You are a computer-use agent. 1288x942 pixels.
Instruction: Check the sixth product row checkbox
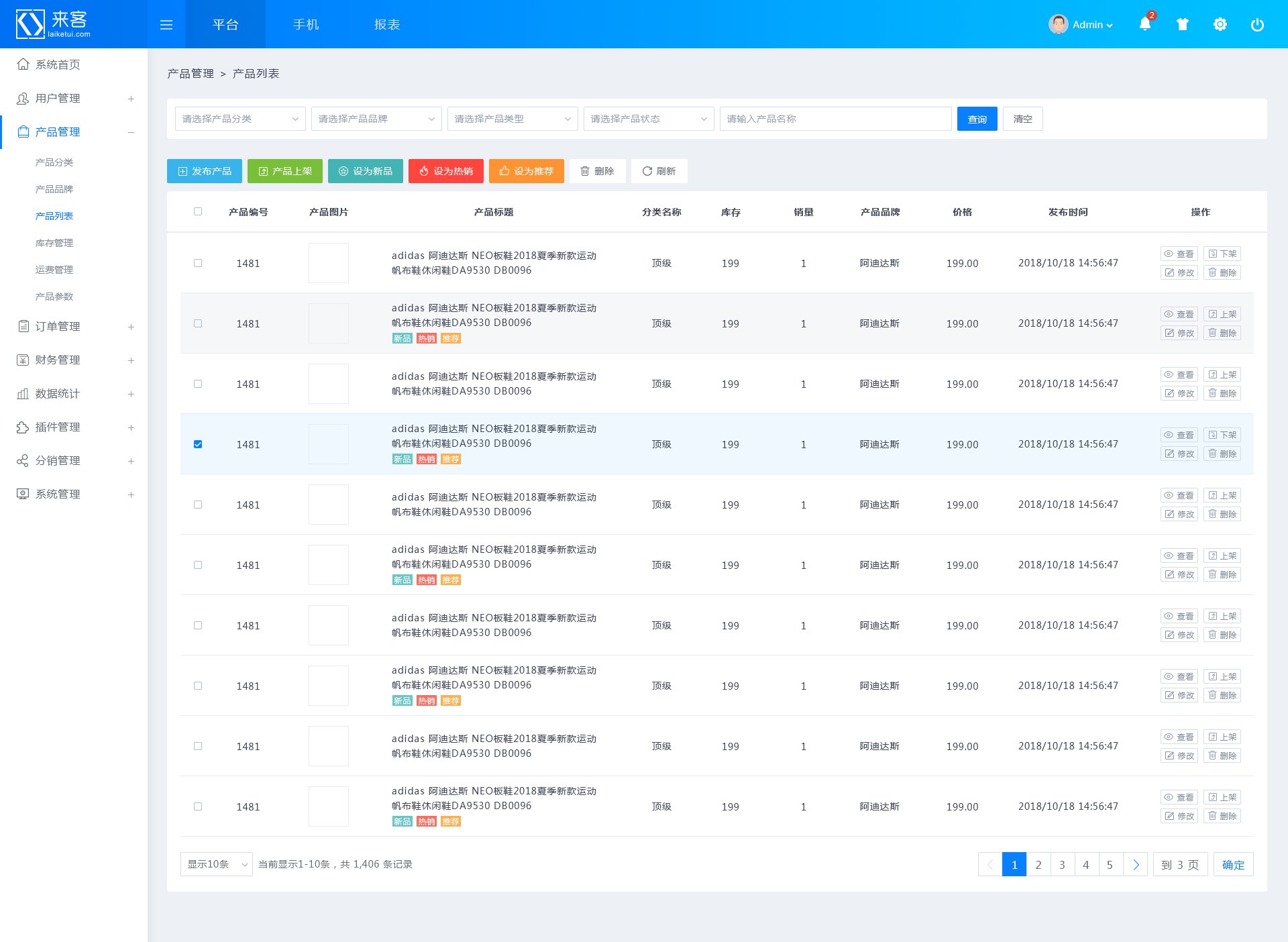(x=198, y=565)
